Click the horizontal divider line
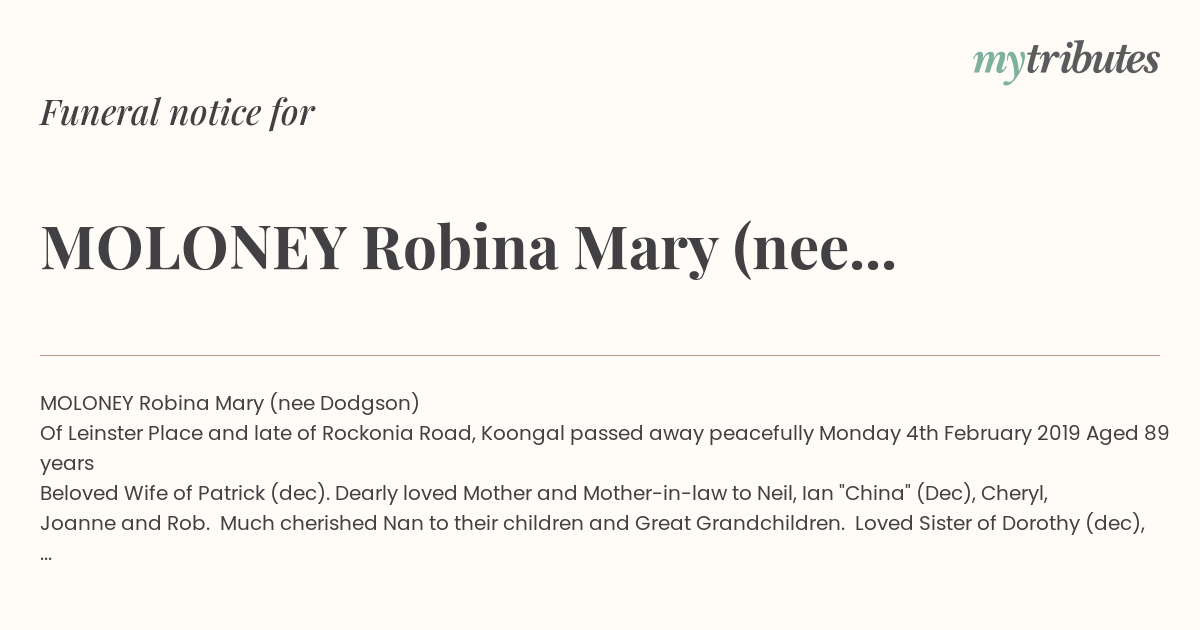Viewport: 1200px width, 630px height. [600, 355]
